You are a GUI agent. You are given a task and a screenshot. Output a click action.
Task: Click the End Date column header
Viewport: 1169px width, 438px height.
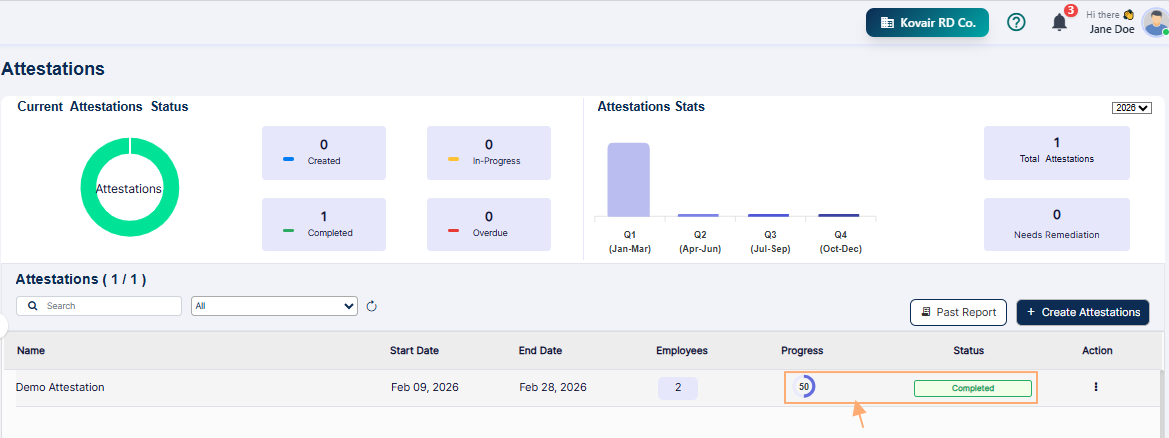541,350
